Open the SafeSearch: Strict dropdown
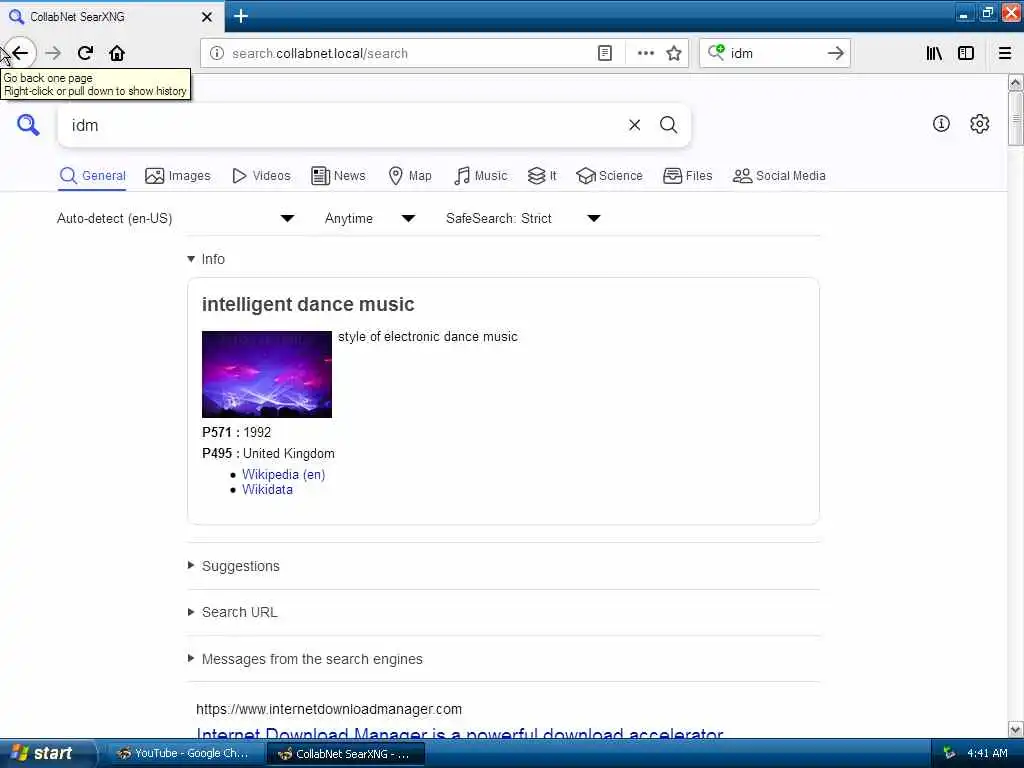This screenshot has height=768, width=1024. [523, 218]
